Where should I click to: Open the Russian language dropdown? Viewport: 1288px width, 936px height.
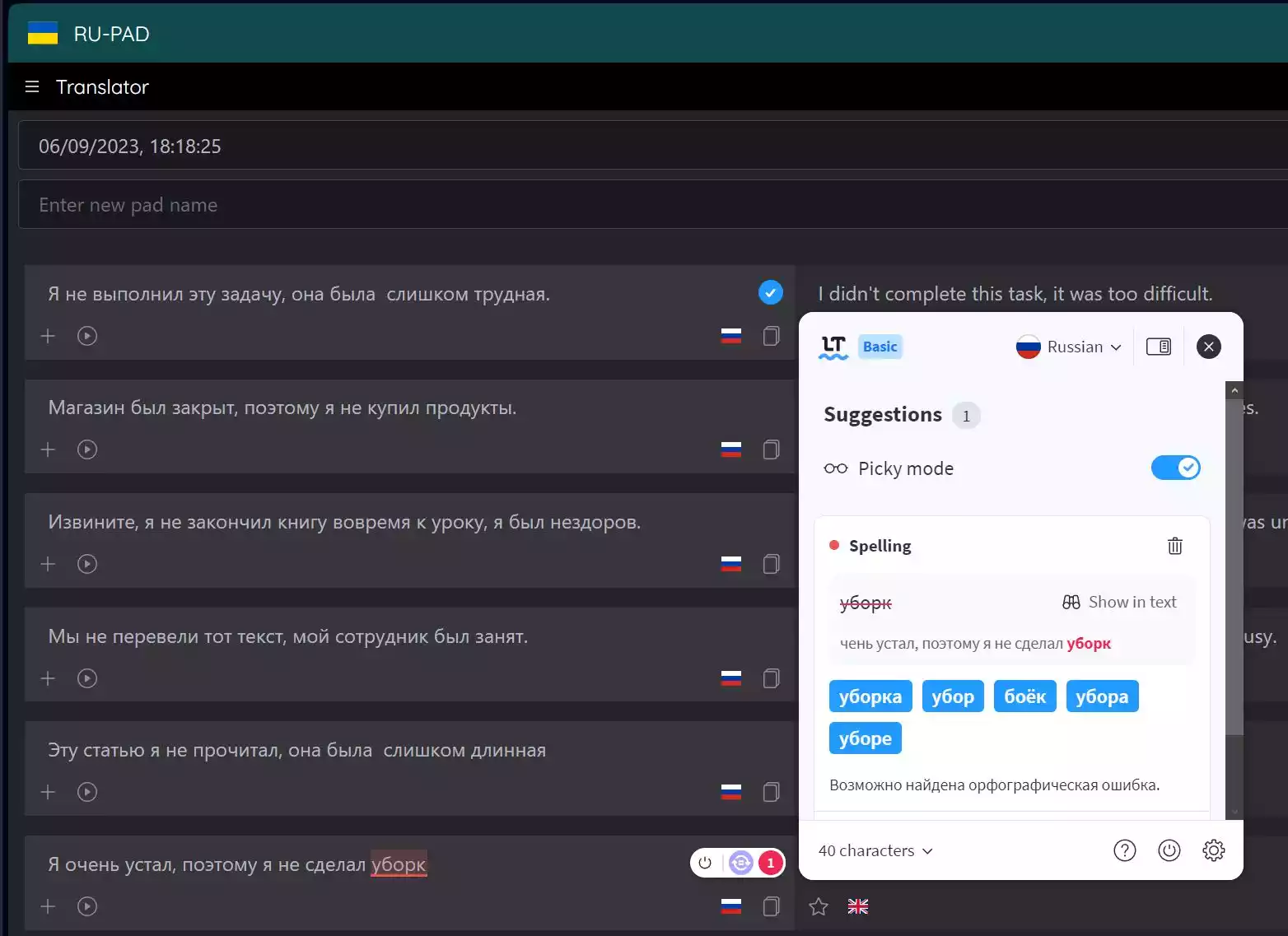pyautogui.click(x=1069, y=347)
